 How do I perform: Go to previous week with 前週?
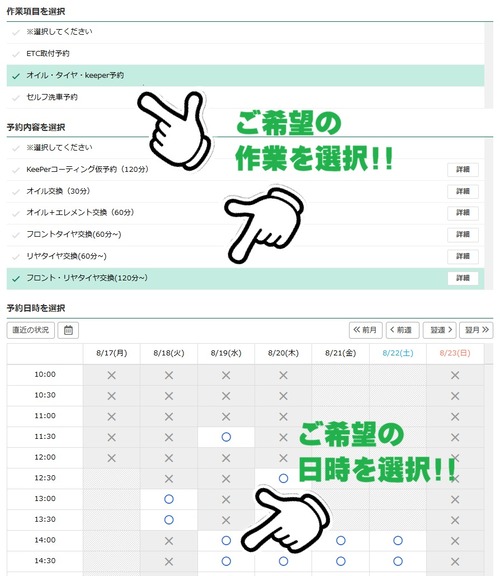tap(402, 330)
